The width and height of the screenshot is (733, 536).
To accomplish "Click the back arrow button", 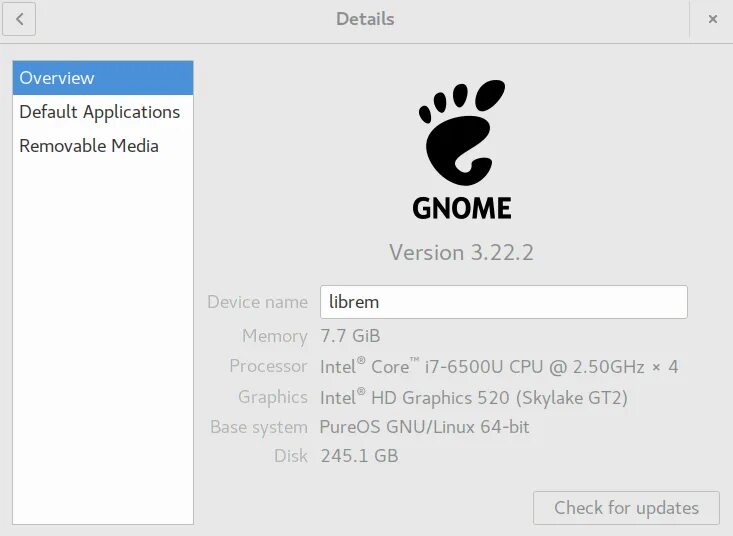I will tap(19, 19).
